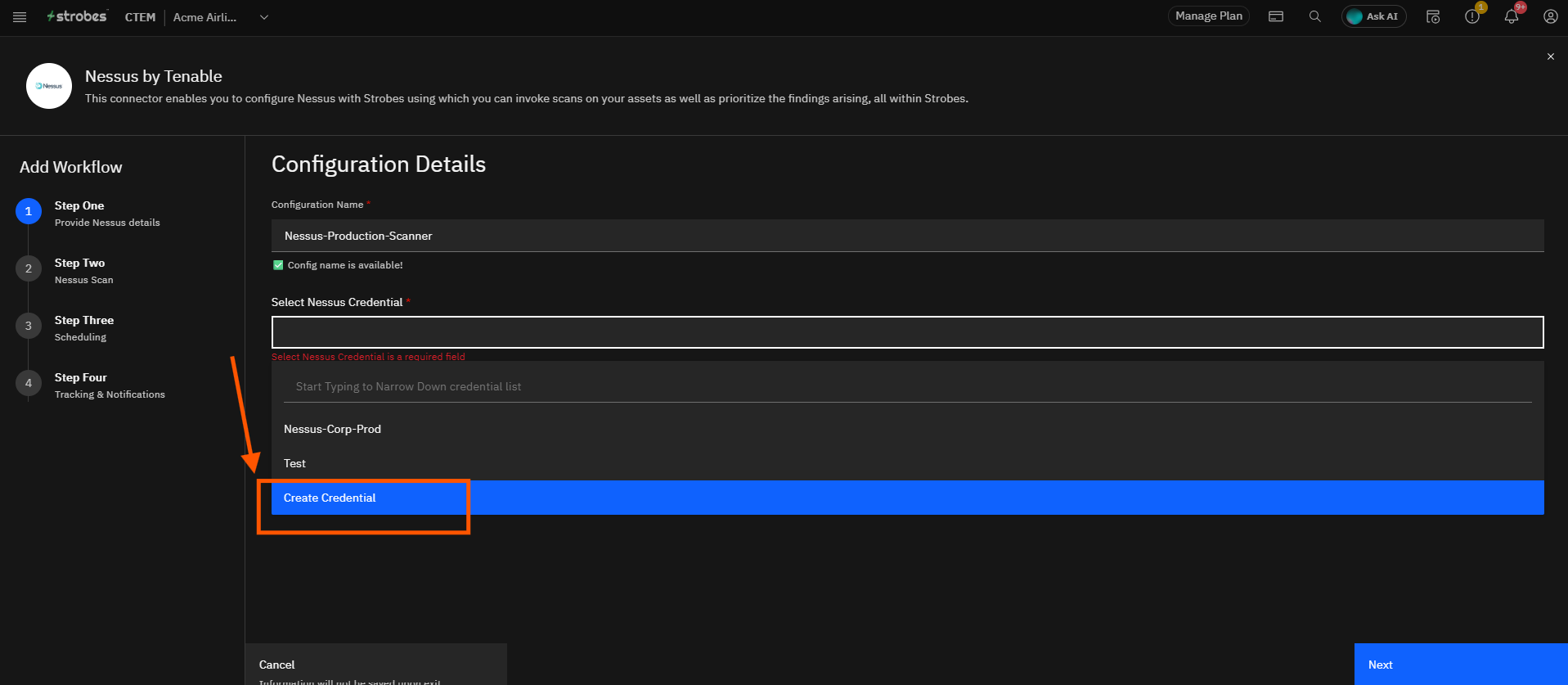Click the required field error message
The height and width of the screenshot is (685, 1568).
tap(368, 357)
